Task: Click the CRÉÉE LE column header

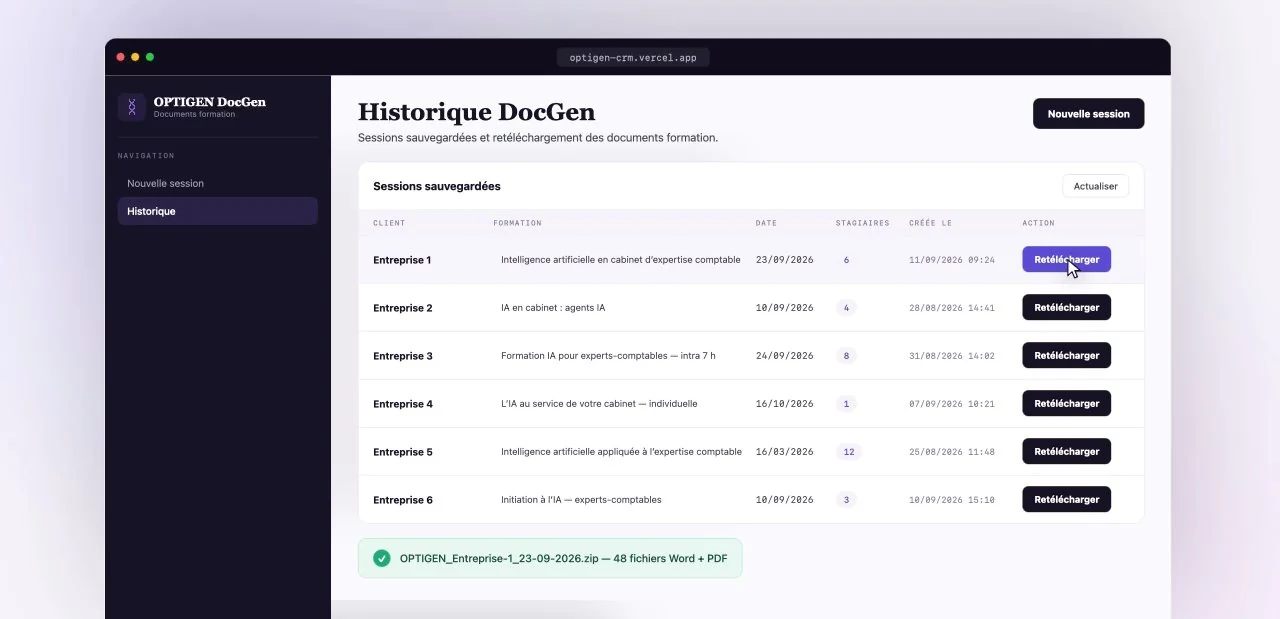Action: point(930,223)
